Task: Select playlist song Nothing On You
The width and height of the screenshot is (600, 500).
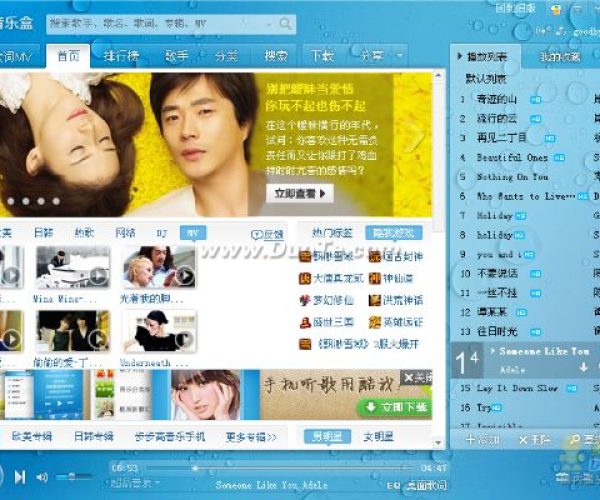Action: [x=512, y=177]
